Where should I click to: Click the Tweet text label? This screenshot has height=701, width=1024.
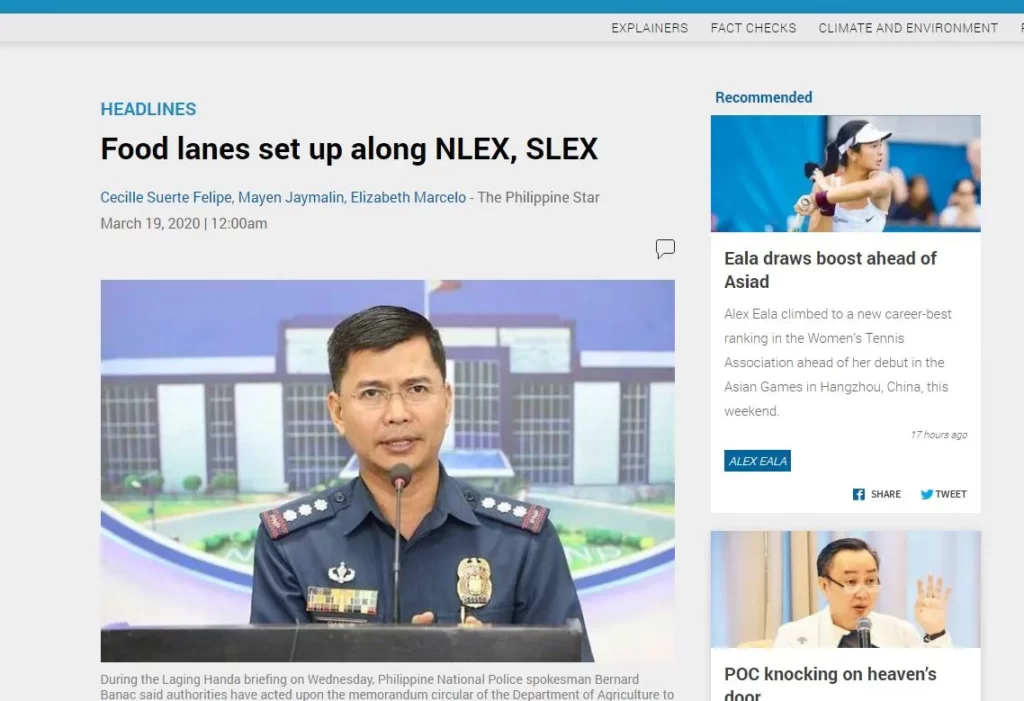951,495
